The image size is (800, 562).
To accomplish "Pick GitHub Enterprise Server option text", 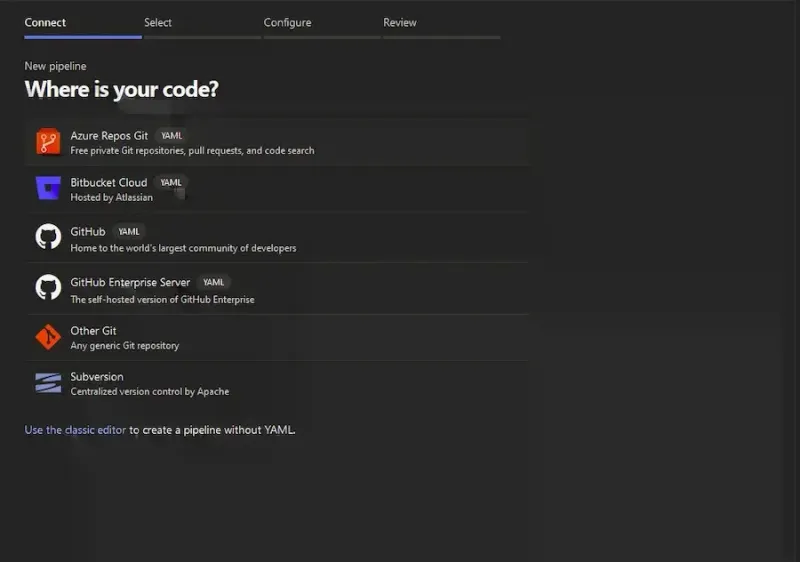I will point(130,282).
